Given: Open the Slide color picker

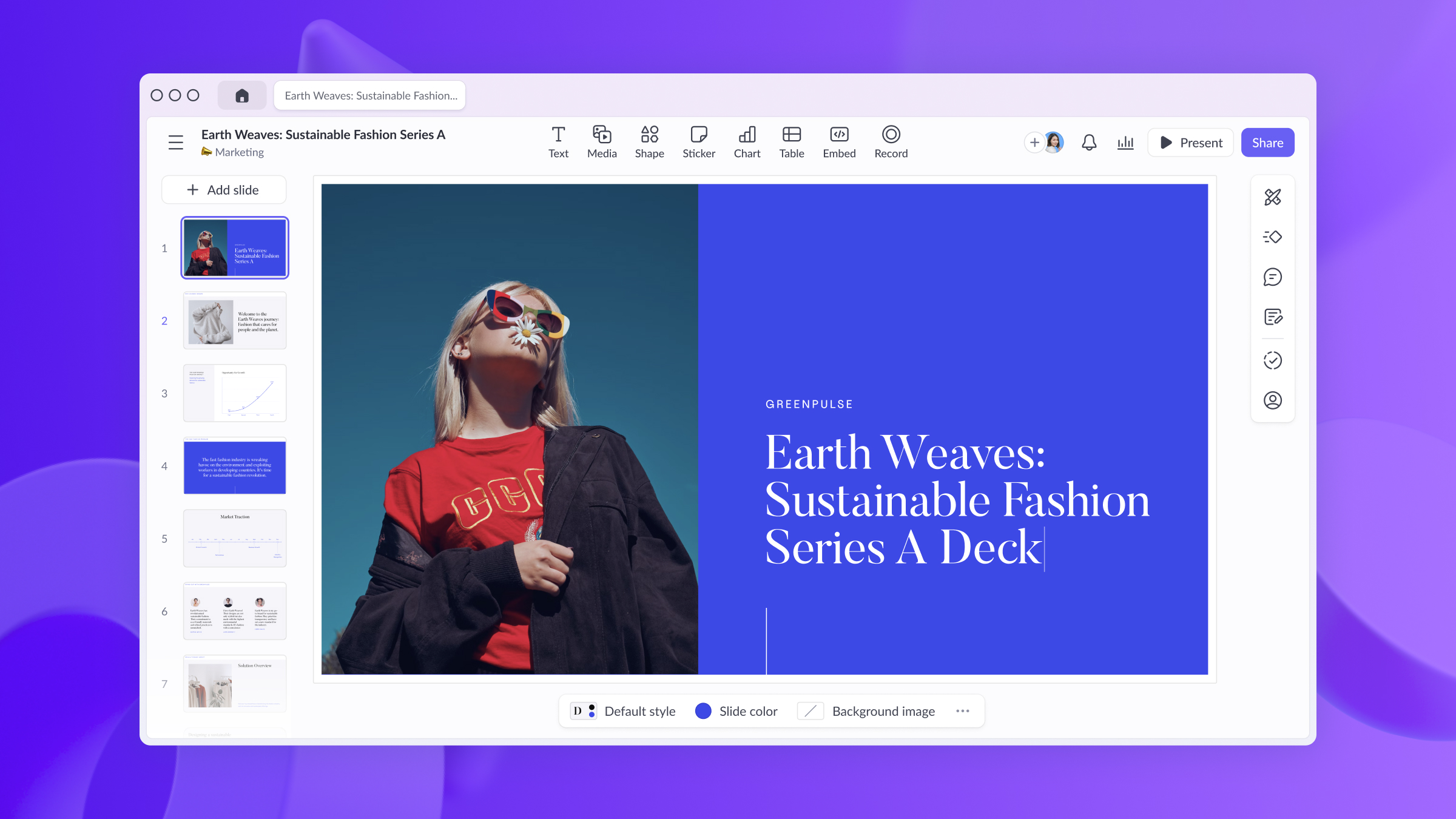Looking at the screenshot, I should pos(736,711).
